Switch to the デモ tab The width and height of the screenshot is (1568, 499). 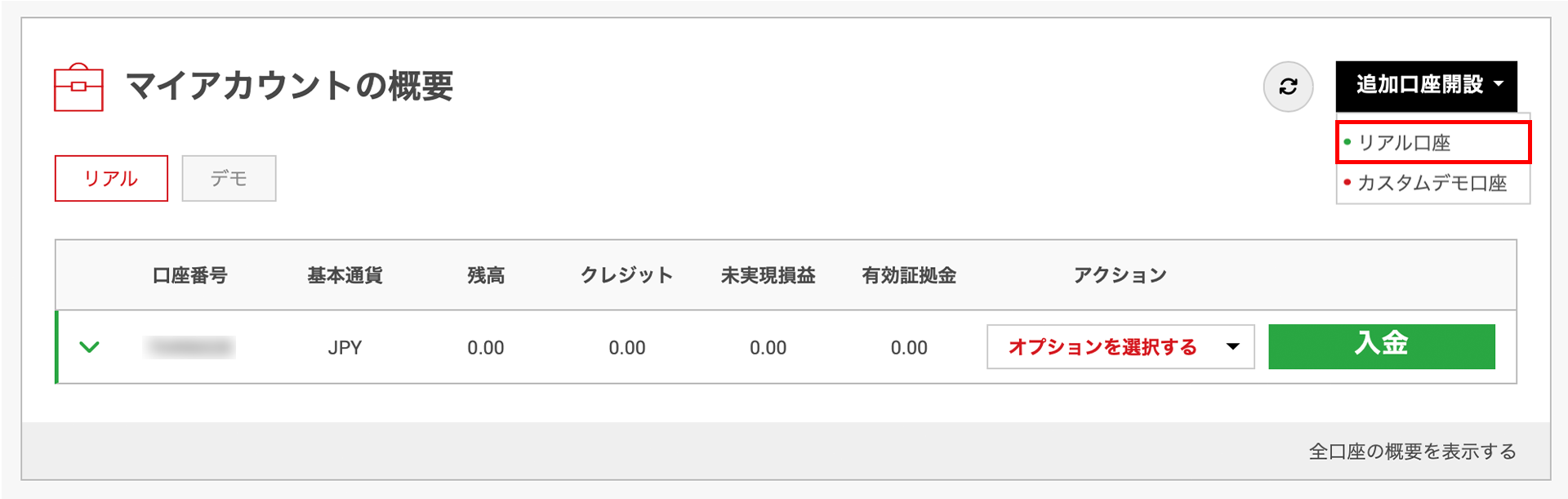pos(229,178)
